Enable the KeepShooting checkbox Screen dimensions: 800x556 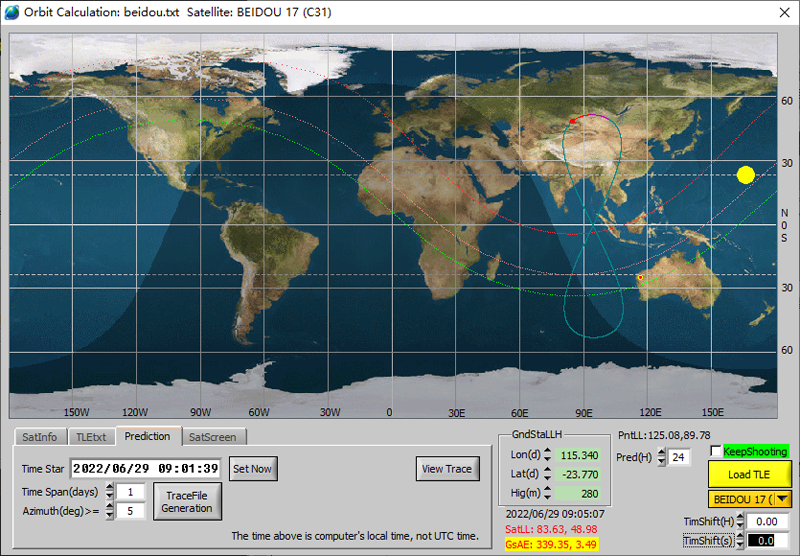[x=716, y=451]
